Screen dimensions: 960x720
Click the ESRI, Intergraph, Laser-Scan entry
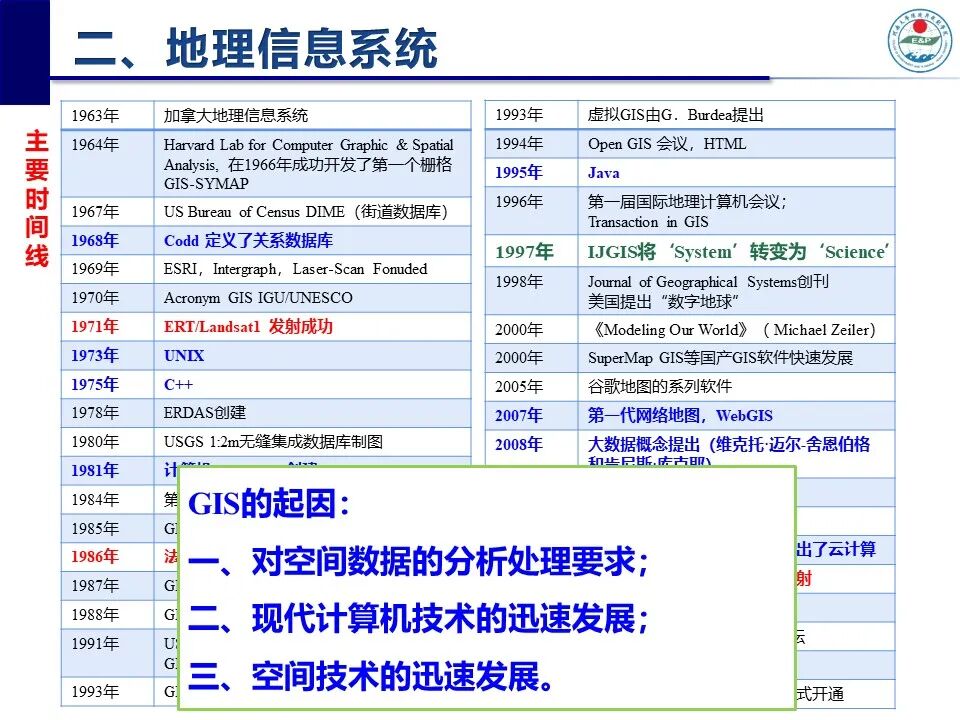coord(312,269)
